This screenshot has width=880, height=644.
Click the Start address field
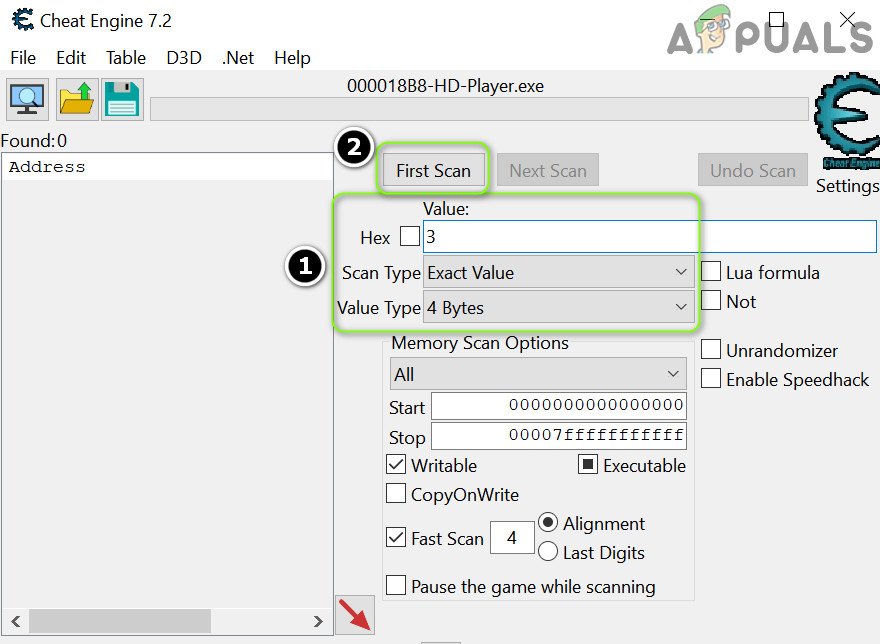click(x=559, y=405)
